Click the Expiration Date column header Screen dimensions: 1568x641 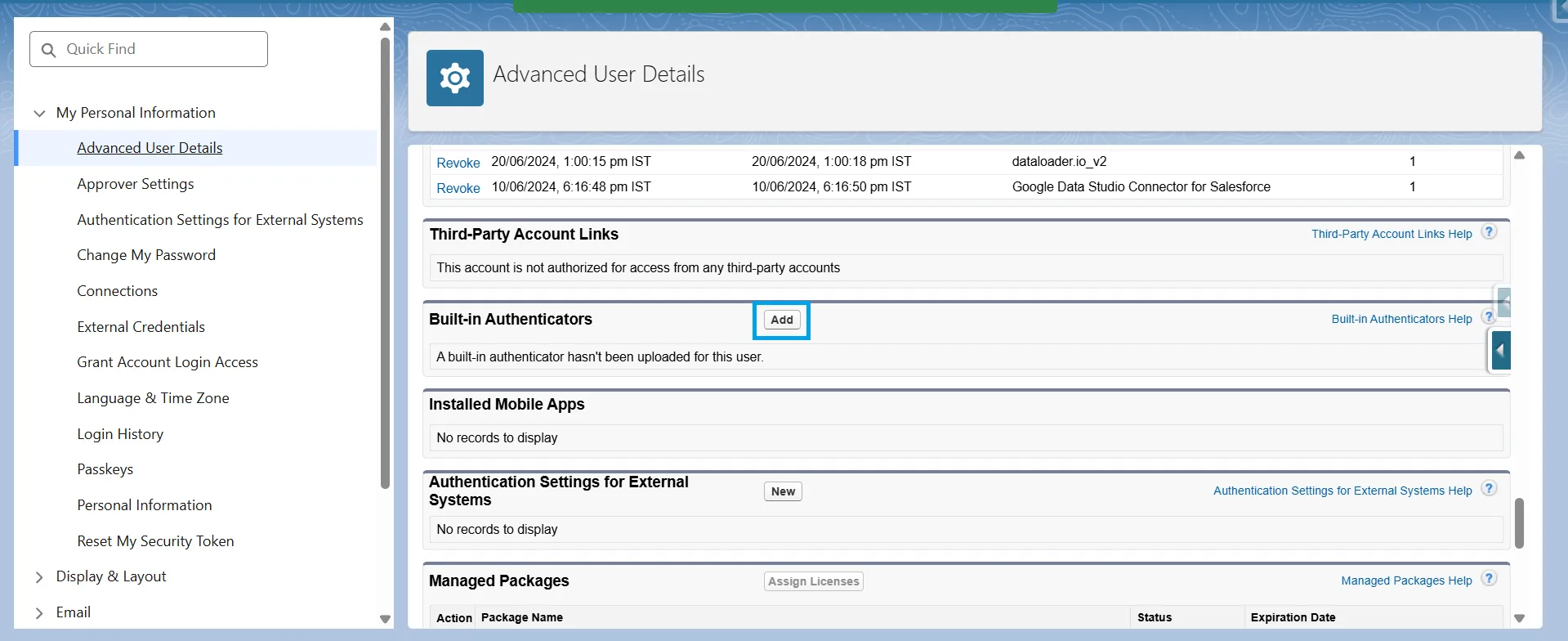point(1293,617)
